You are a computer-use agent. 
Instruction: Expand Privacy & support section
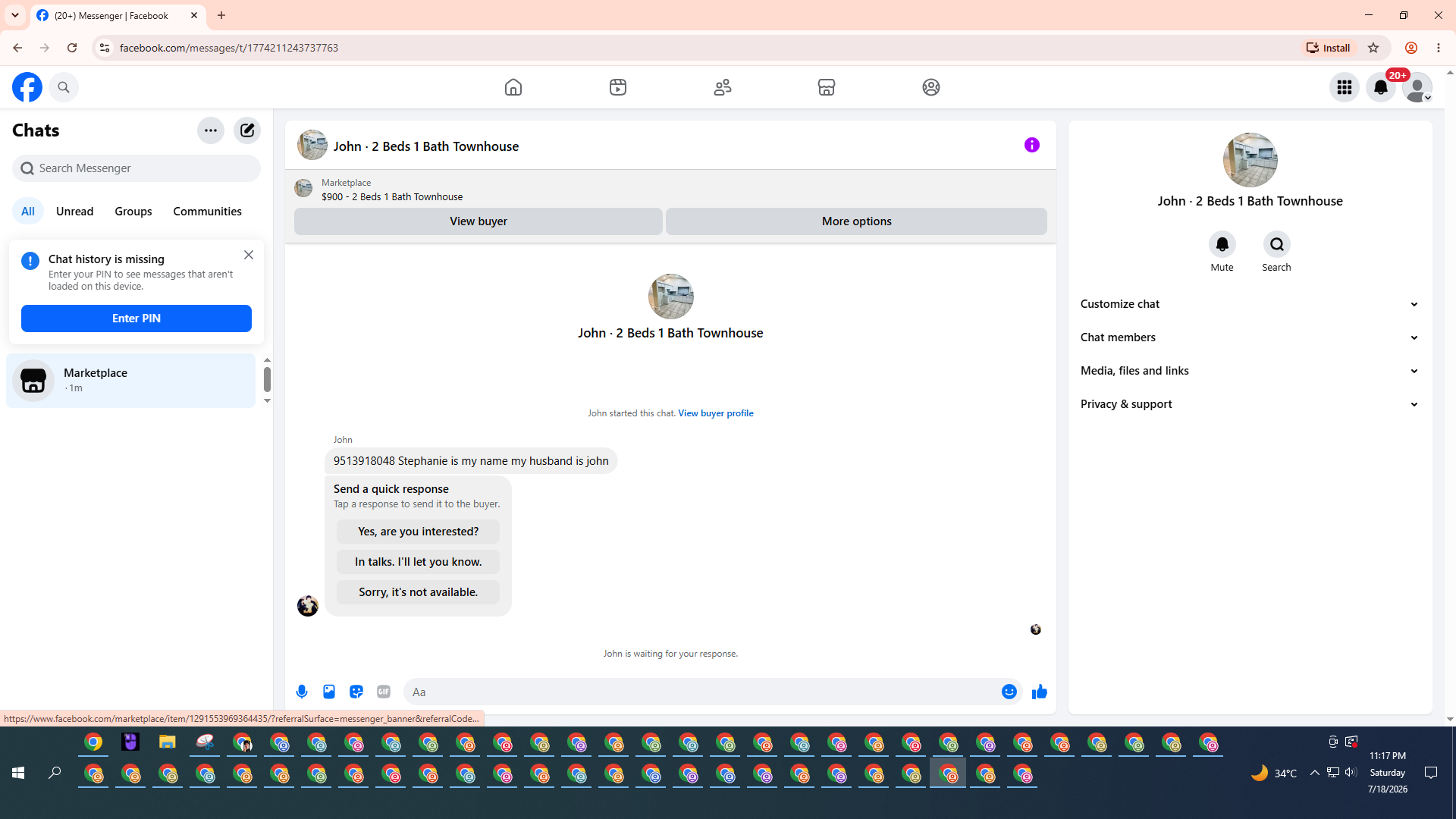pos(1250,404)
